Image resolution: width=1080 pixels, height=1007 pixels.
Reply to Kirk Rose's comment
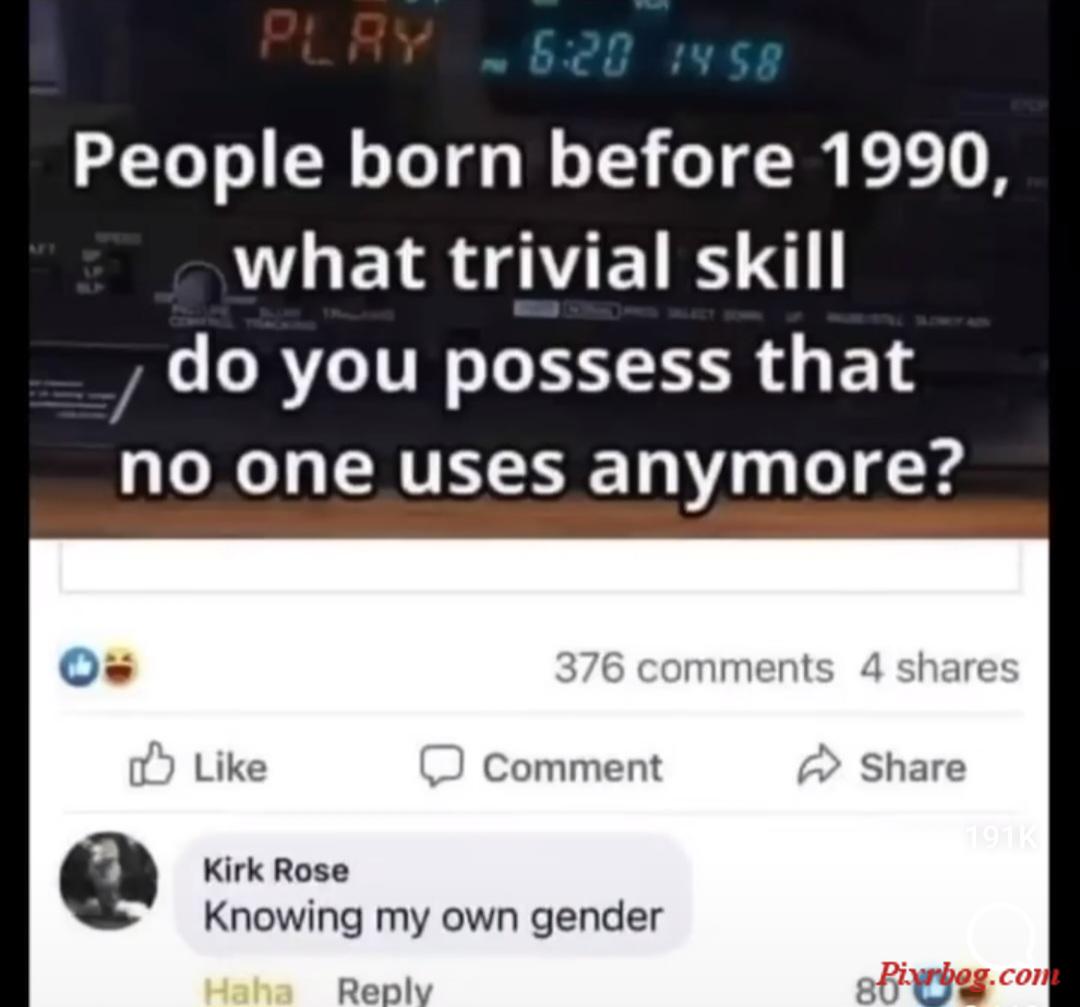pyautogui.click(x=384, y=991)
